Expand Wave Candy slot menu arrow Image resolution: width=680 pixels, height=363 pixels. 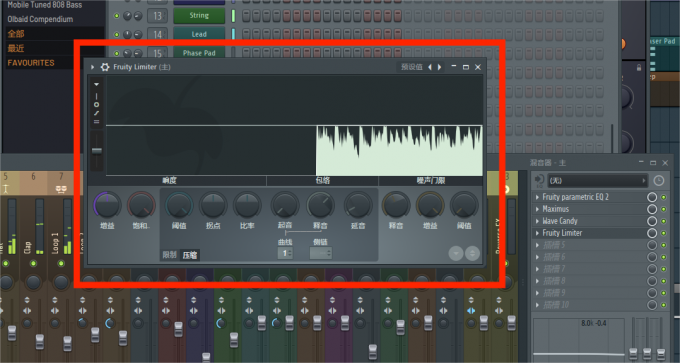coord(537,221)
